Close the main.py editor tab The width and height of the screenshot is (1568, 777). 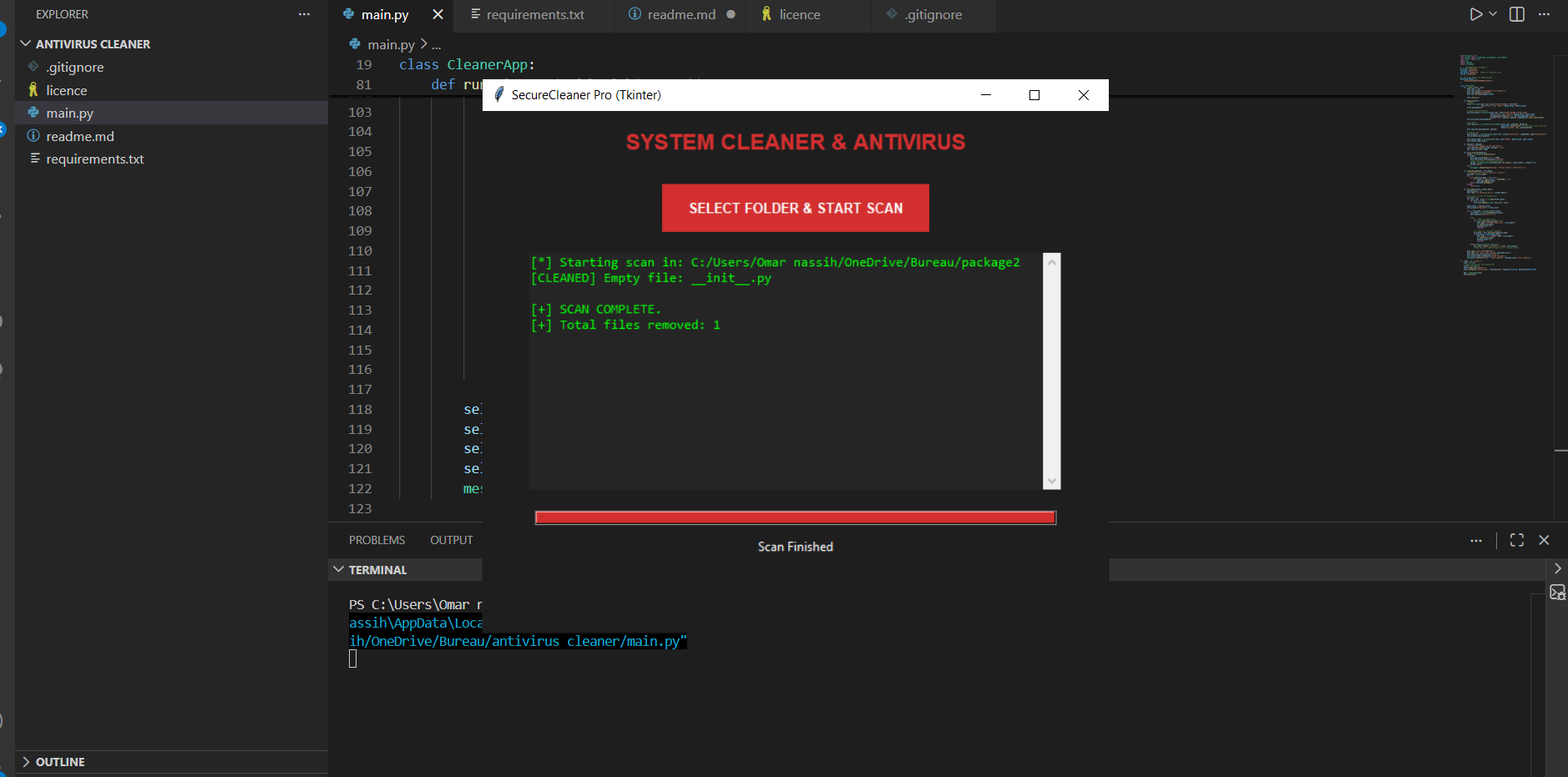coord(438,14)
